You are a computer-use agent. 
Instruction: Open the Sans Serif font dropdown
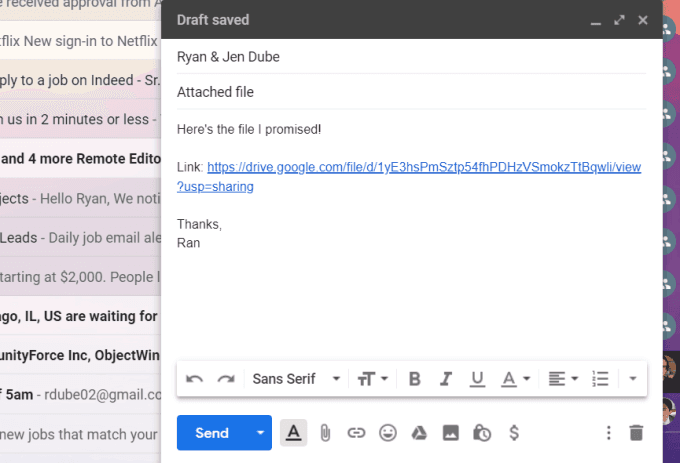tap(296, 379)
